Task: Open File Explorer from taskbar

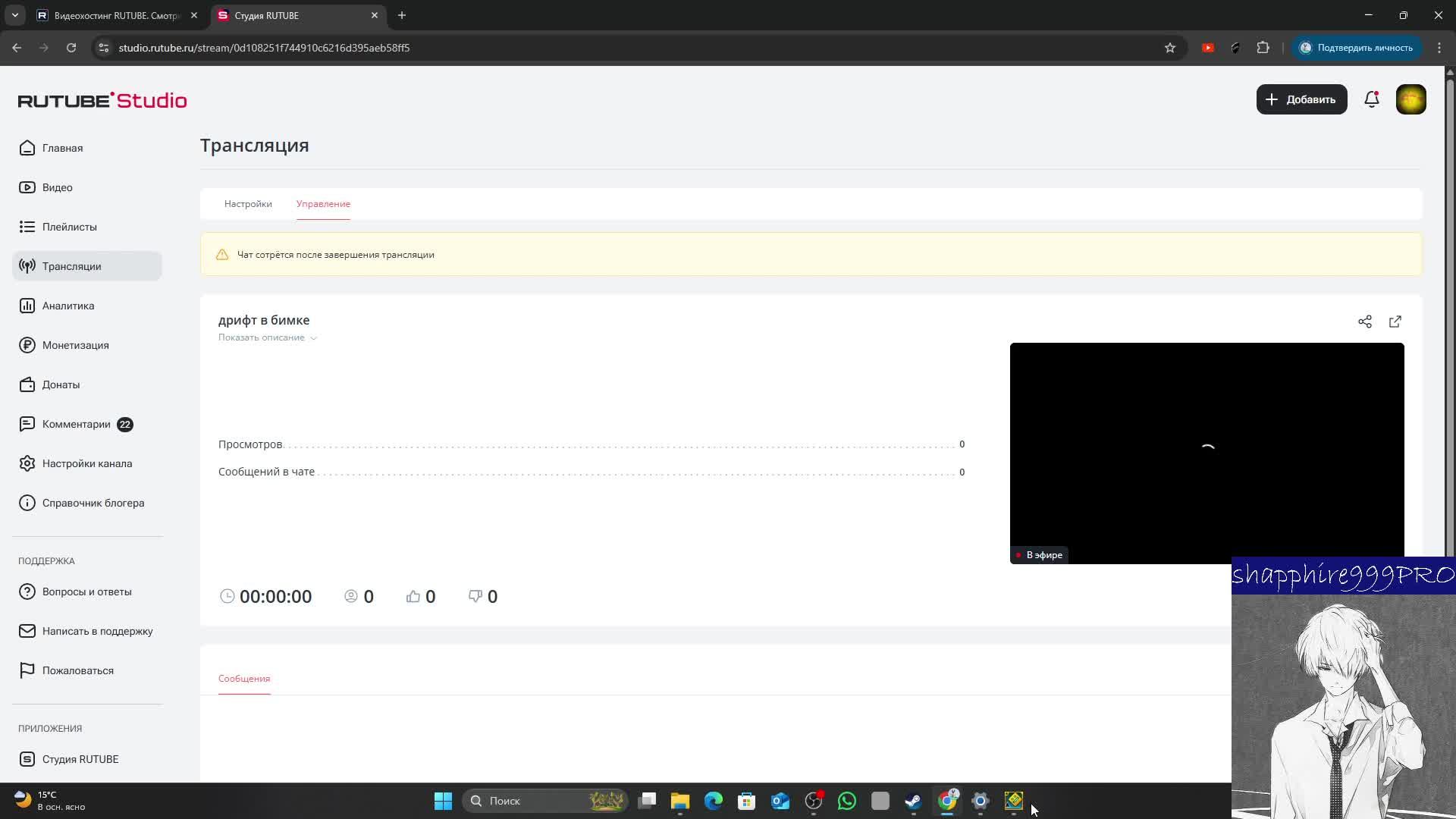Action: 680,801
